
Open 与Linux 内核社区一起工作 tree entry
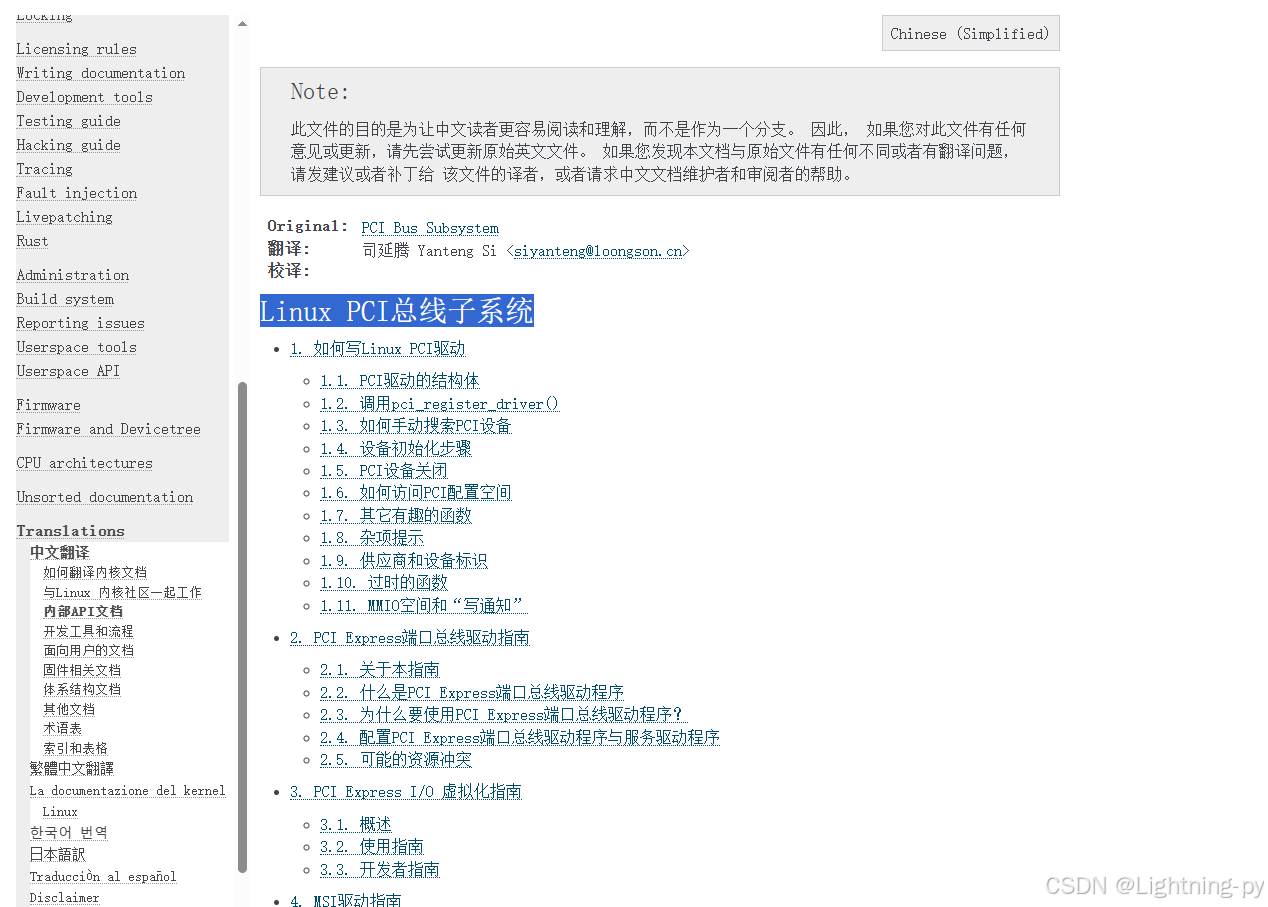click(122, 592)
